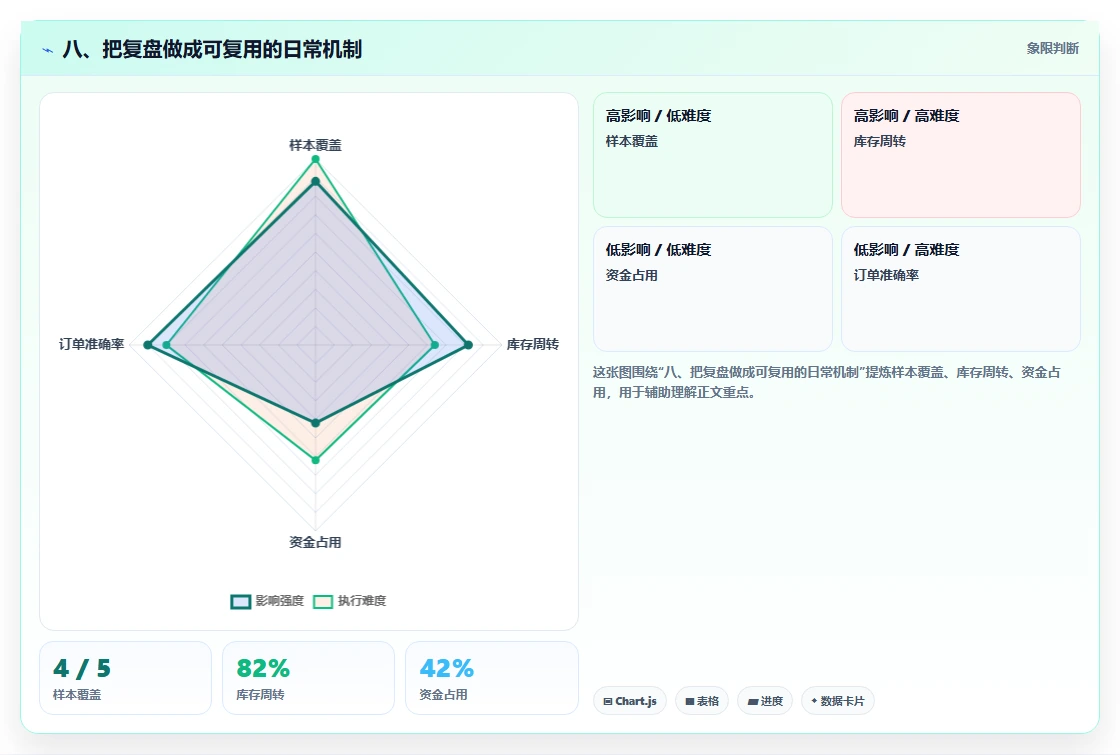Click the Chart.js tag chip
Viewport: 1120px width, 755px height.
pos(630,701)
